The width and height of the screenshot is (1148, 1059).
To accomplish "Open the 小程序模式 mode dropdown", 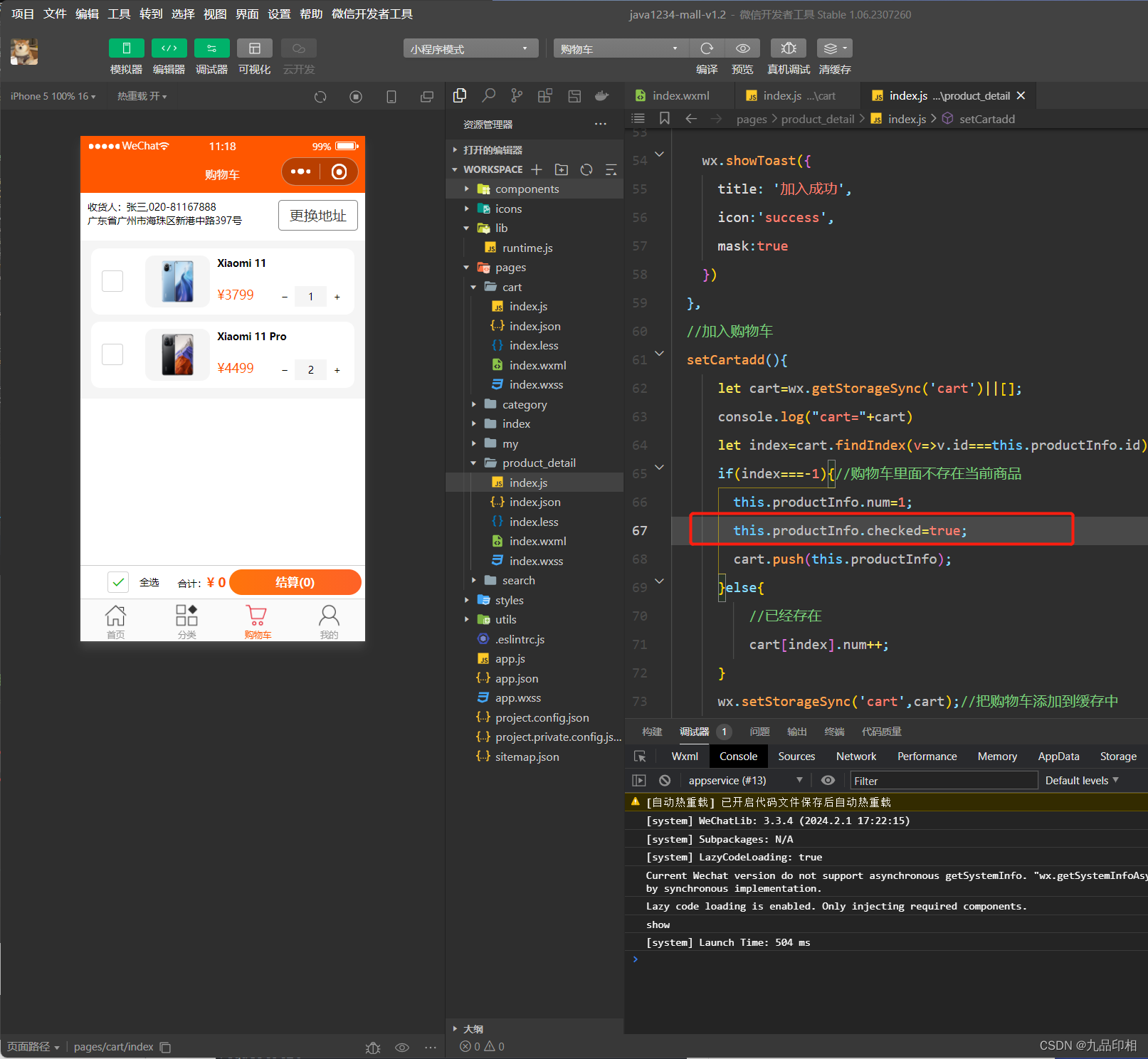I will [470, 48].
